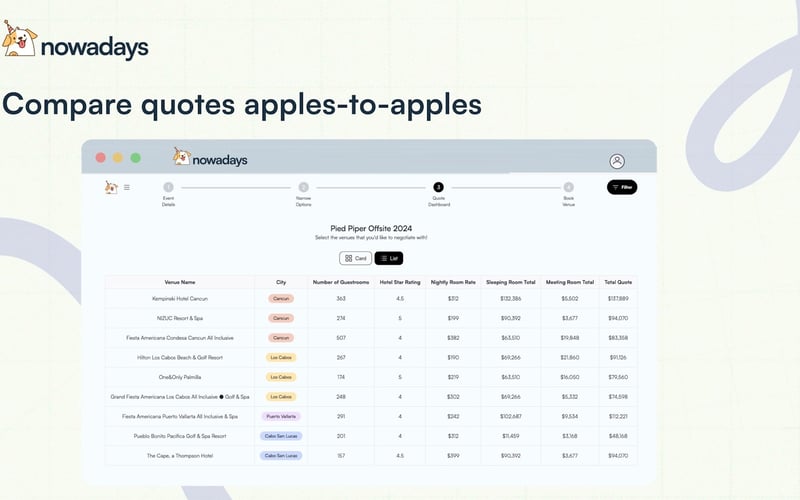Image resolution: width=800 pixels, height=500 pixels.
Task: Go to step 2 Narrow Options
Action: (304, 194)
